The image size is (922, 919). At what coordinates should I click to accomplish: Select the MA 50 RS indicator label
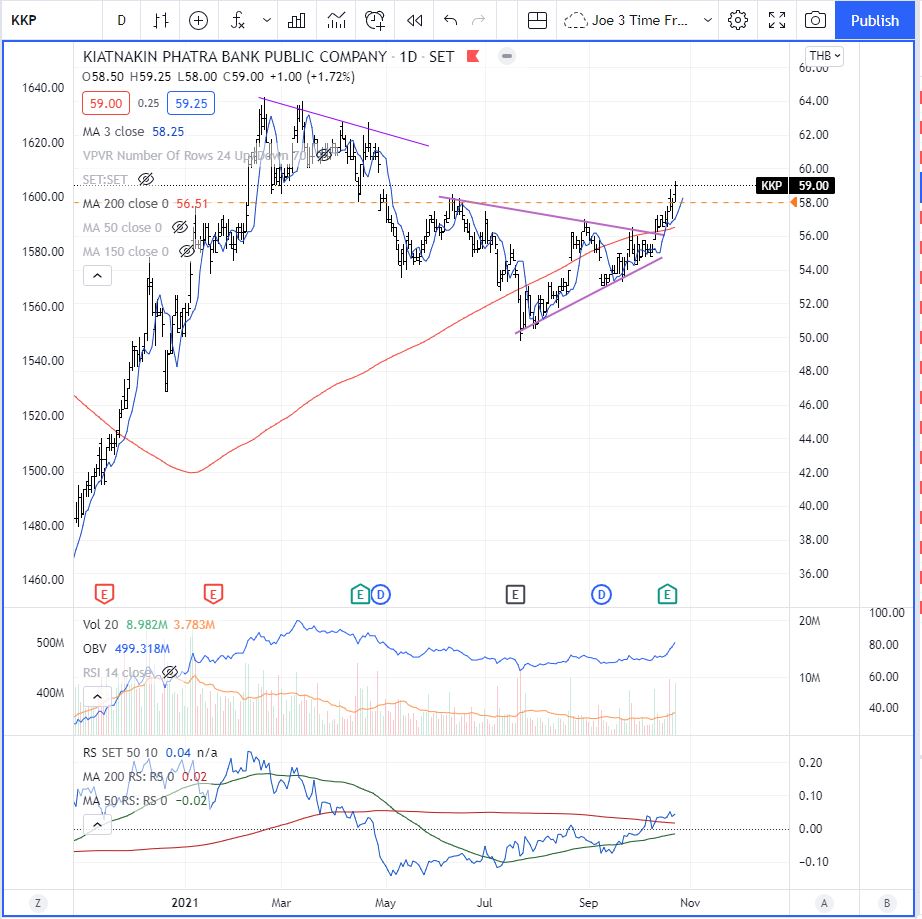pos(125,801)
